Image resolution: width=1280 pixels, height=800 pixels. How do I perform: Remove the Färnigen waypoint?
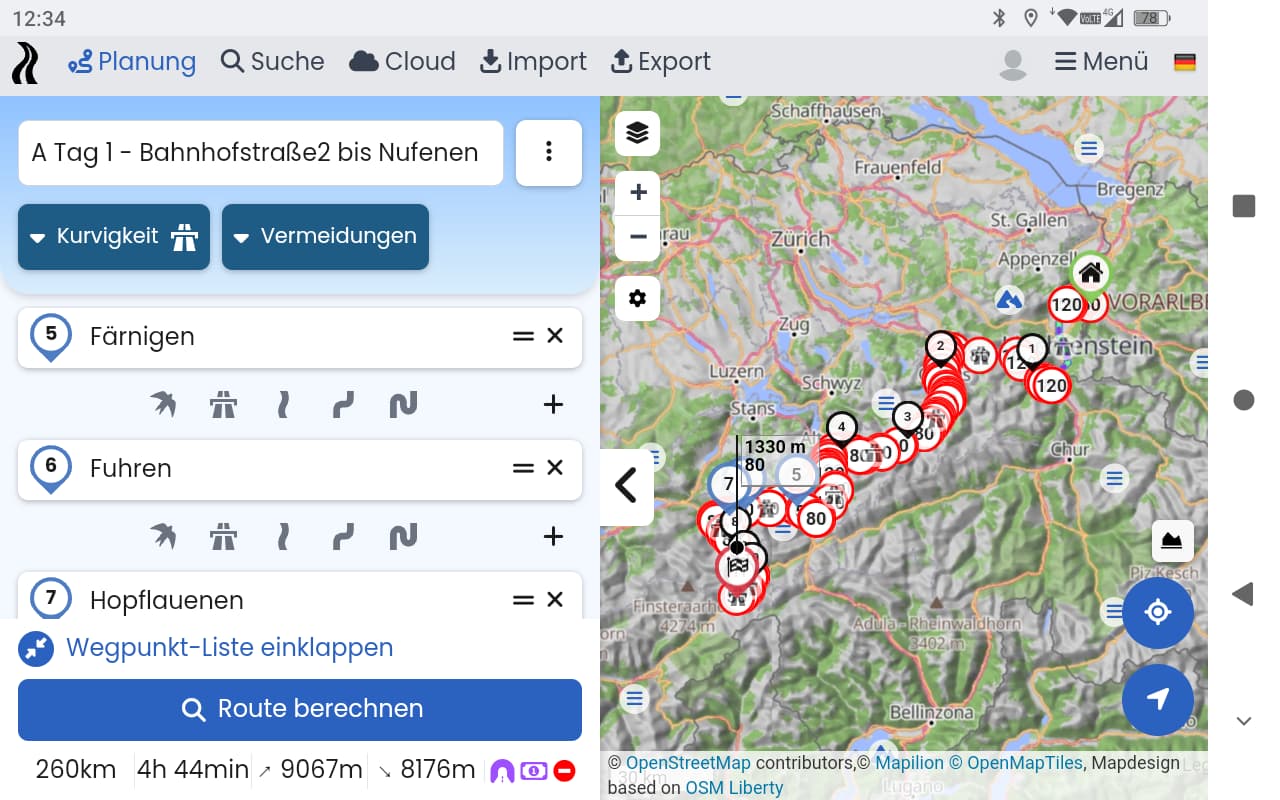click(x=556, y=336)
